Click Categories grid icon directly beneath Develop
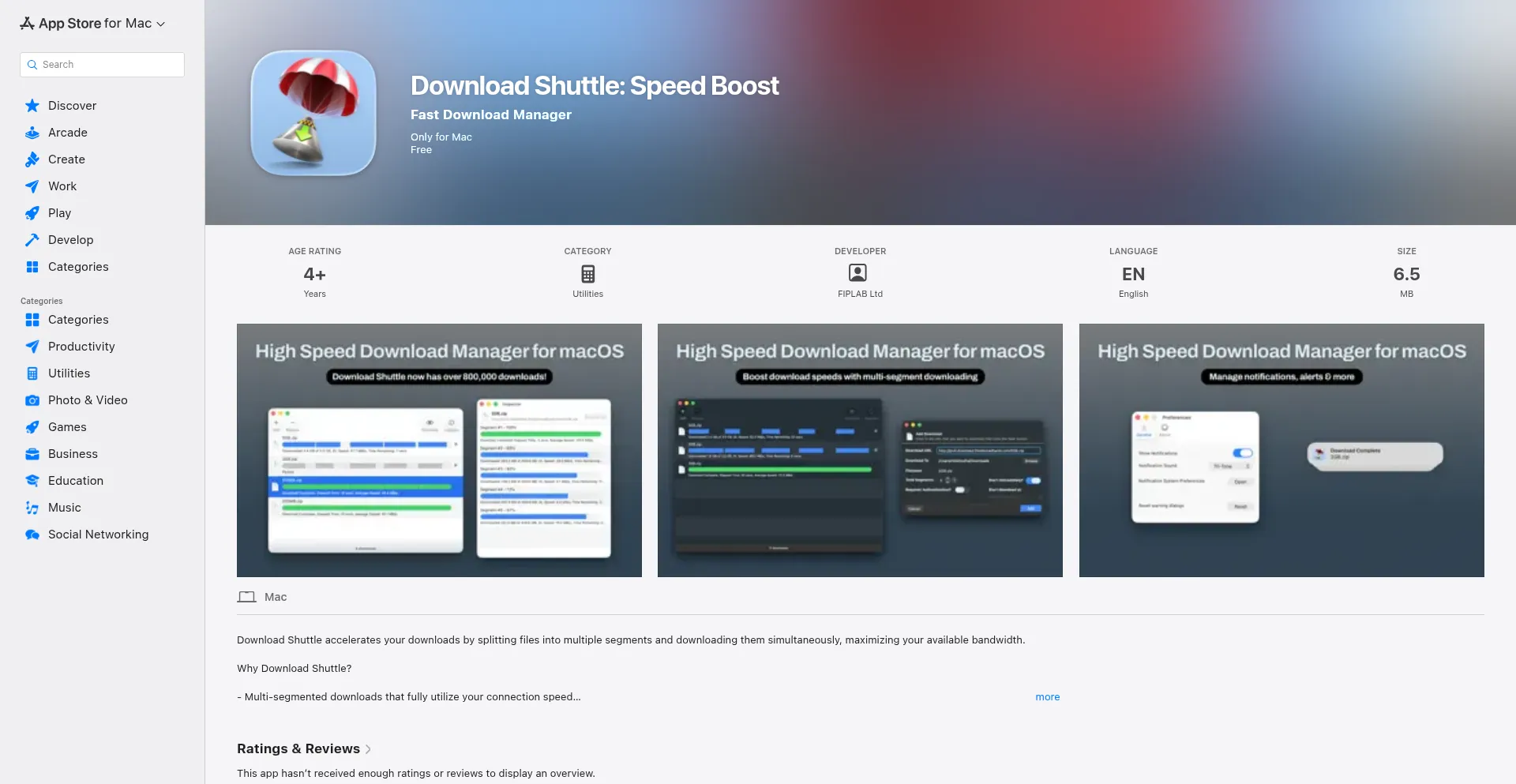 point(32,267)
